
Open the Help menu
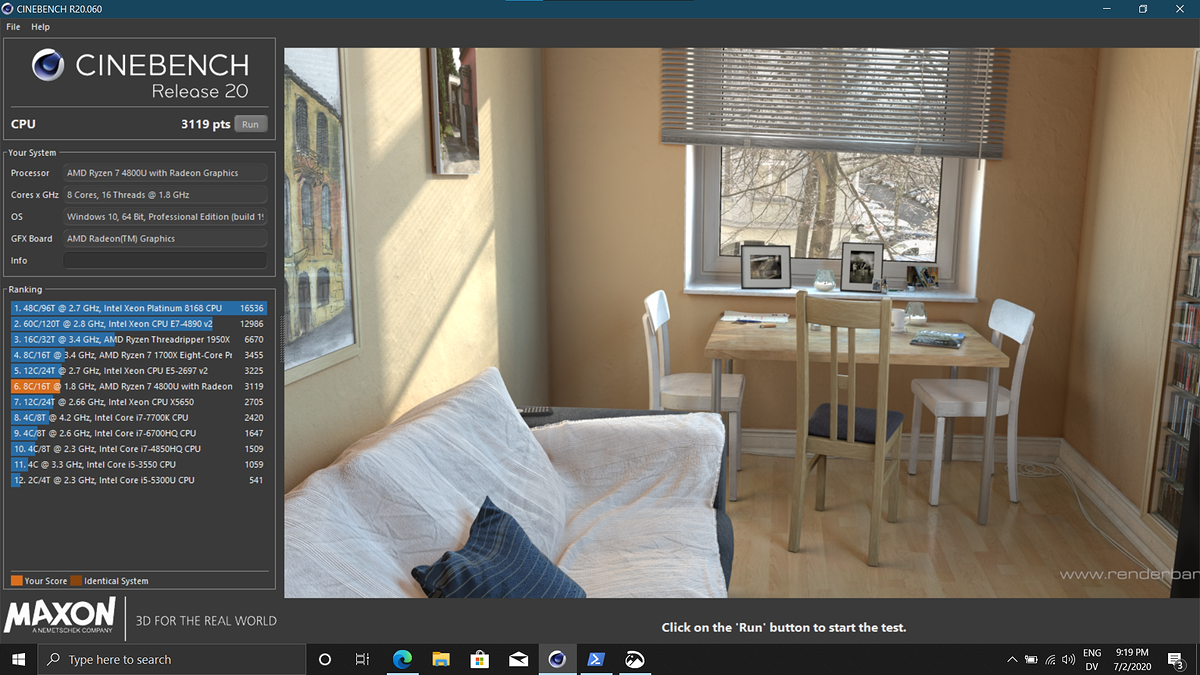click(x=40, y=27)
